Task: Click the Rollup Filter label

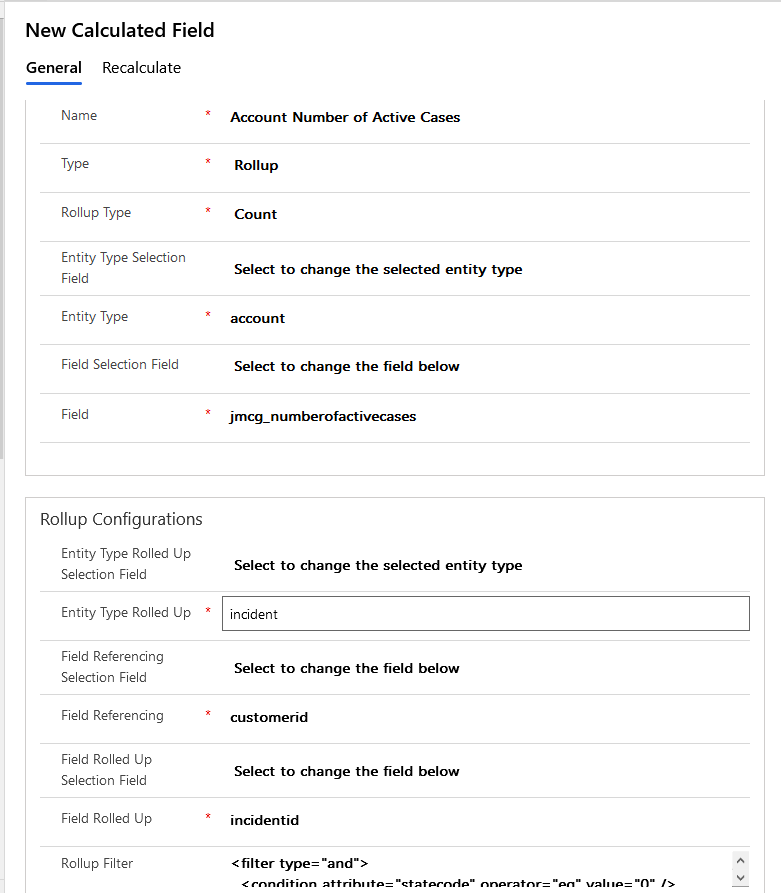Action: point(97,863)
